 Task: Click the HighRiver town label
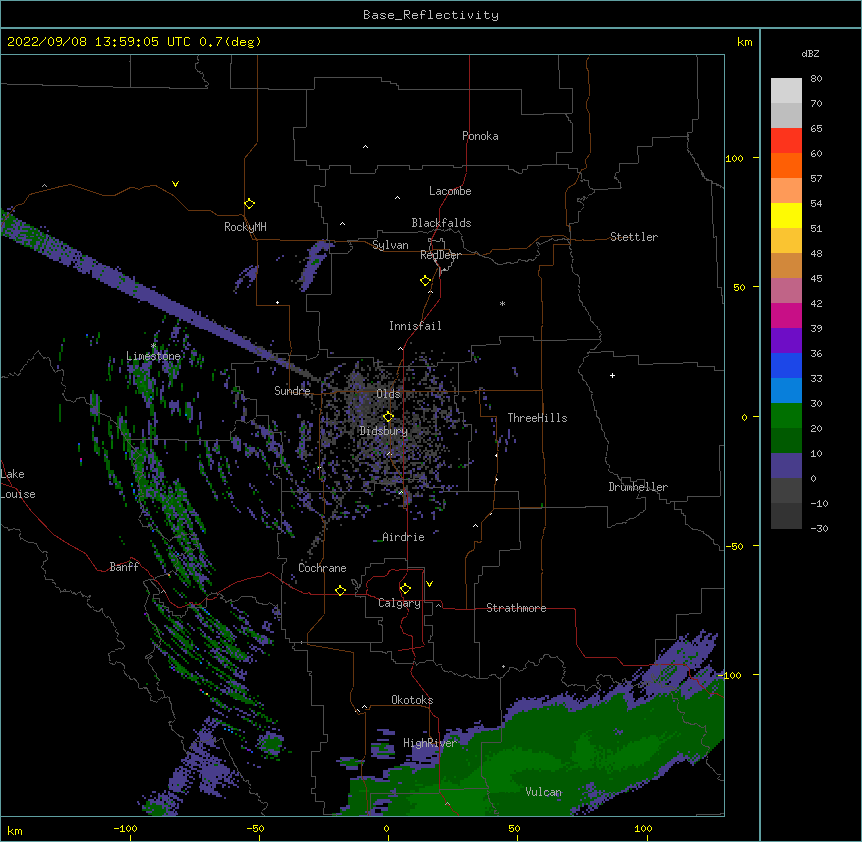tap(430, 743)
